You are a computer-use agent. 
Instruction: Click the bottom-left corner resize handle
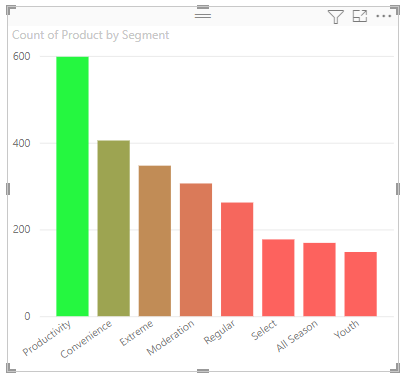[11, 367]
